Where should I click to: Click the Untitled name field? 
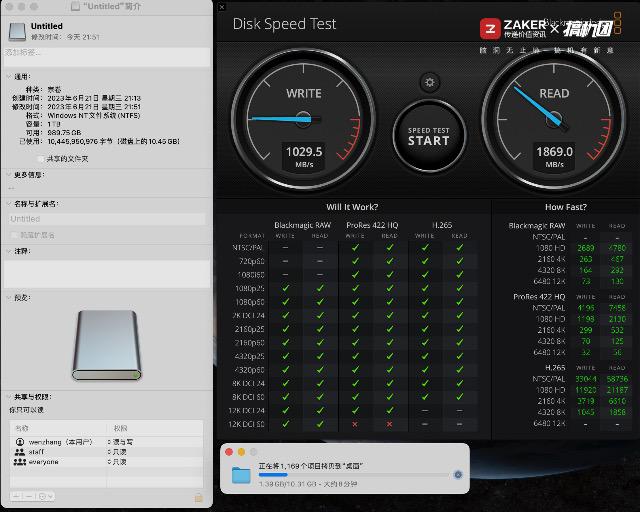click(x=107, y=219)
